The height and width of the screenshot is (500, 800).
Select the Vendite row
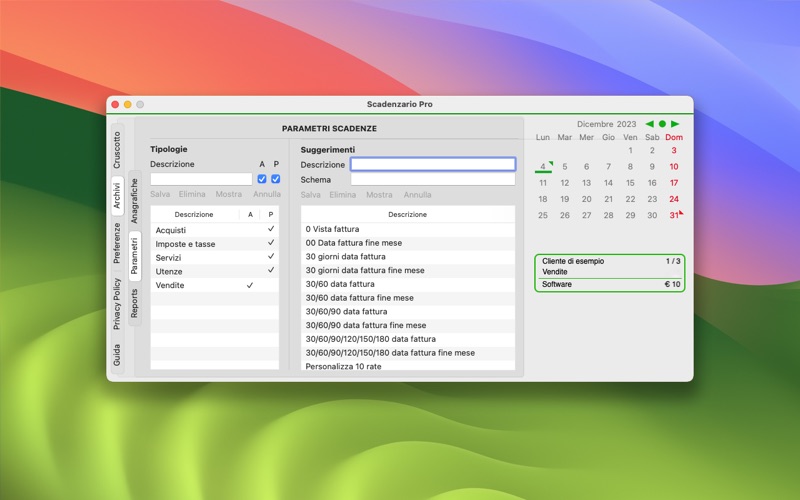click(x=215, y=285)
